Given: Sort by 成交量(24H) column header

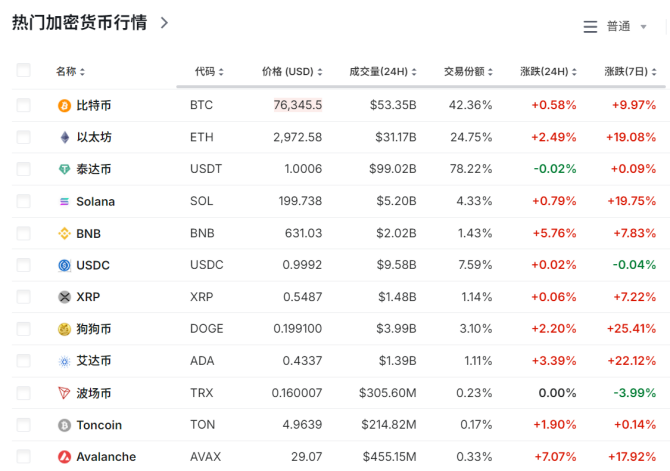Looking at the screenshot, I should 382,72.
